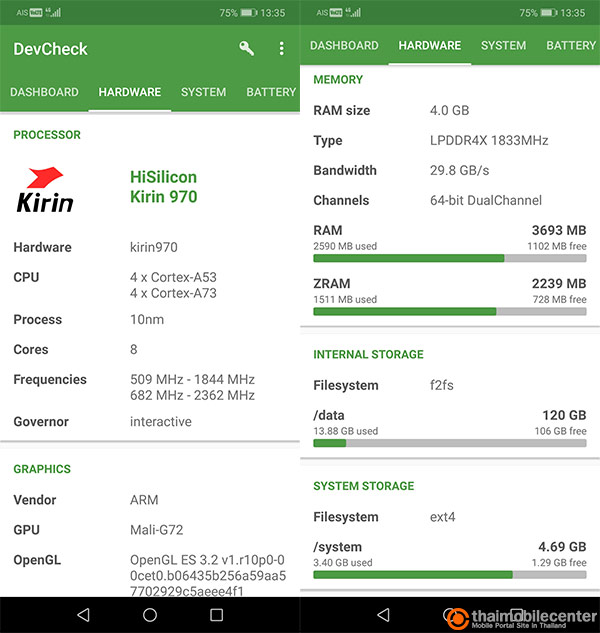
Task: Open BATTERY tab on left screen
Action: tap(271, 92)
